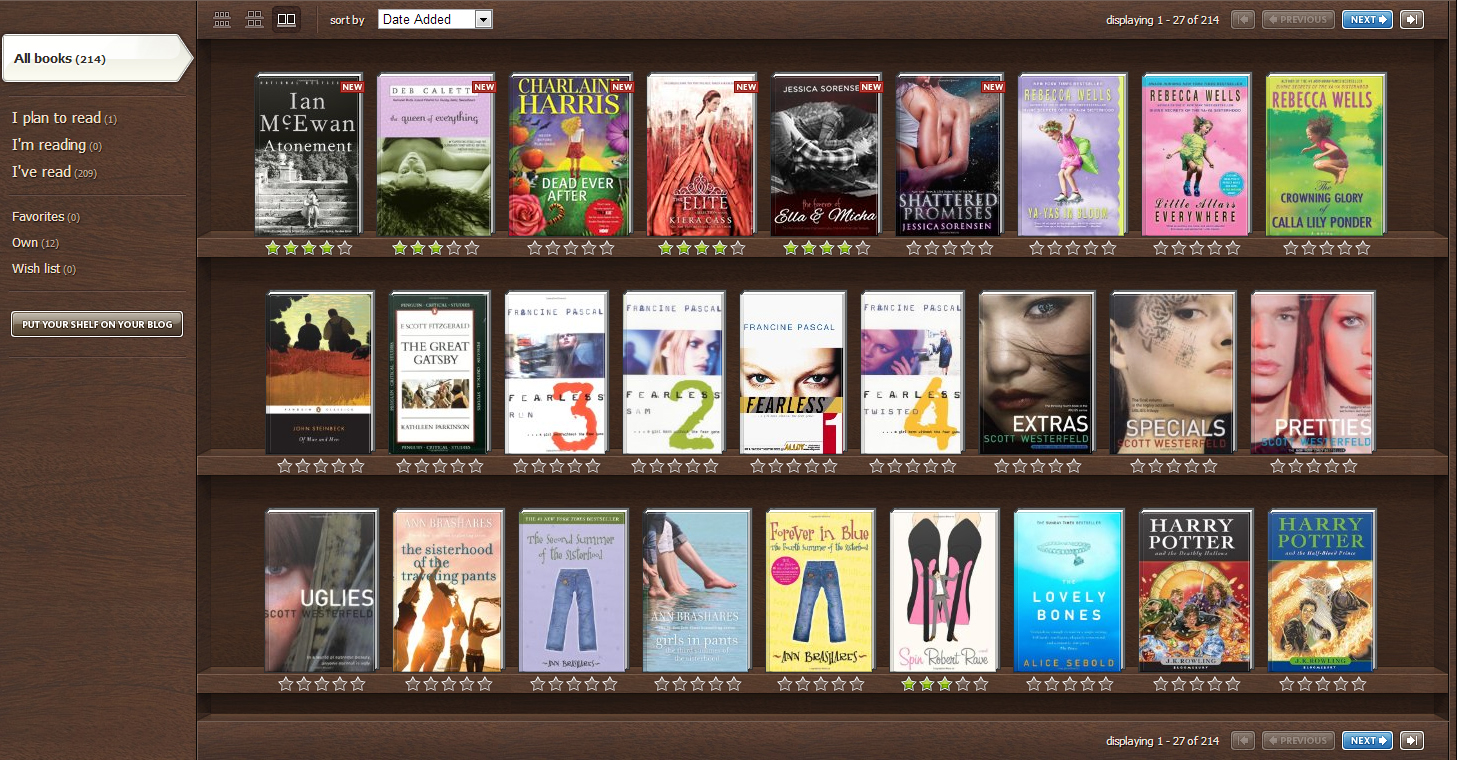Open the Fearless Sam number 2 cover
This screenshot has width=1457, height=760.
pyautogui.click(x=674, y=373)
